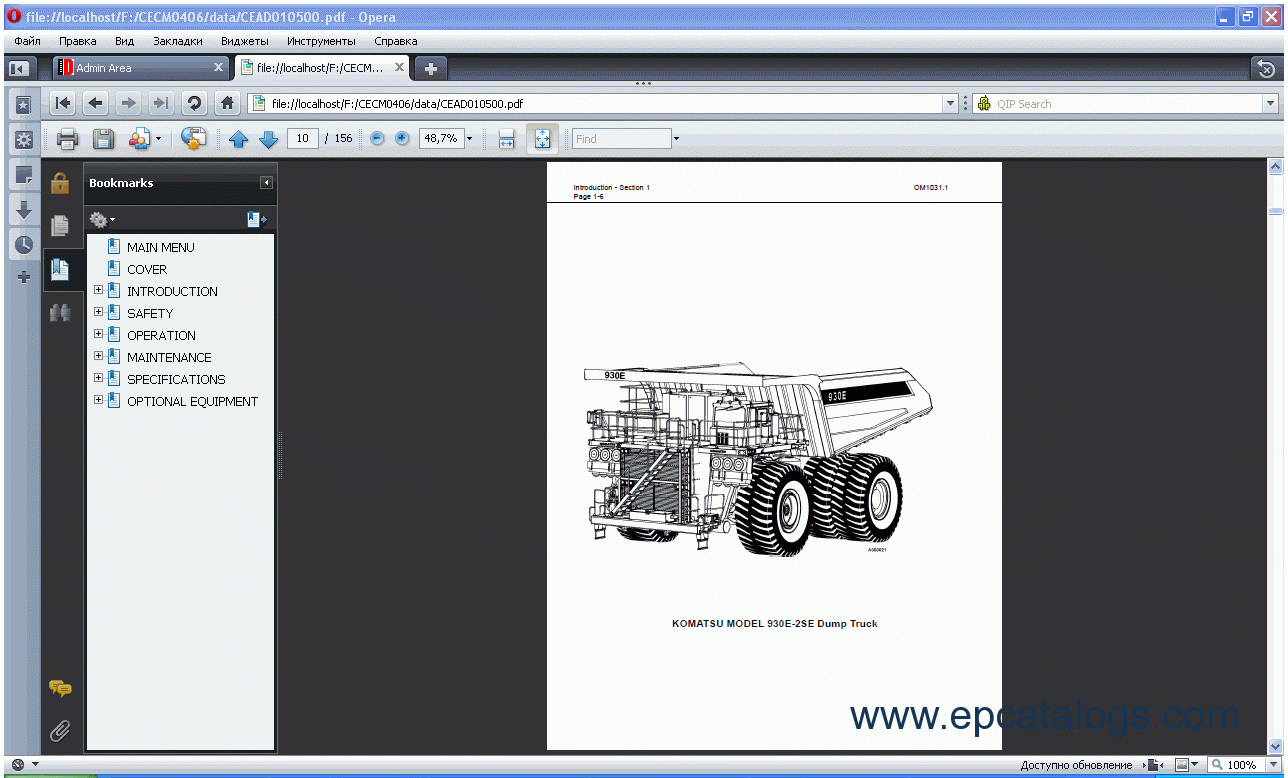1288x778 pixels.
Task: Open the Закладки menu
Action: (178, 41)
